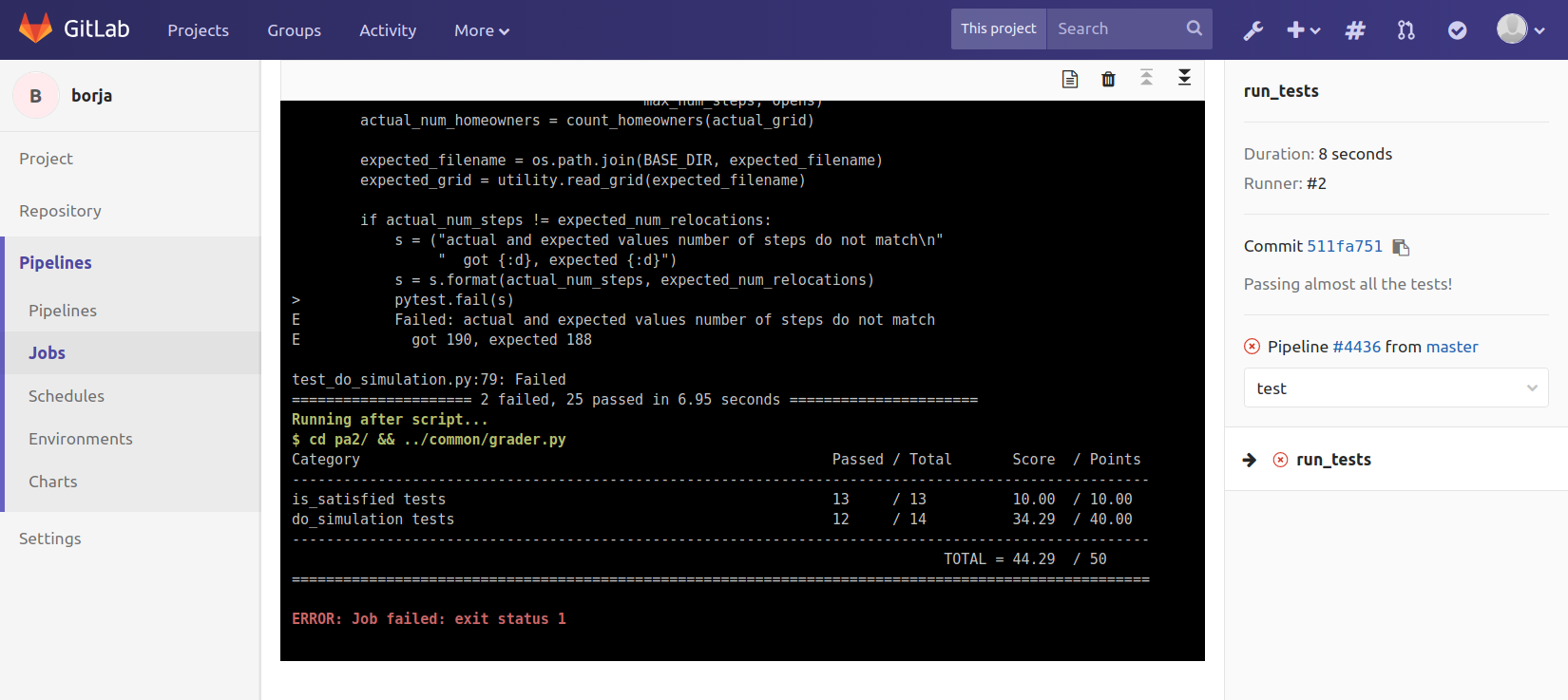Copy commit SHA to clipboard
Viewport: 1568px width, 700px height.
point(1401,247)
